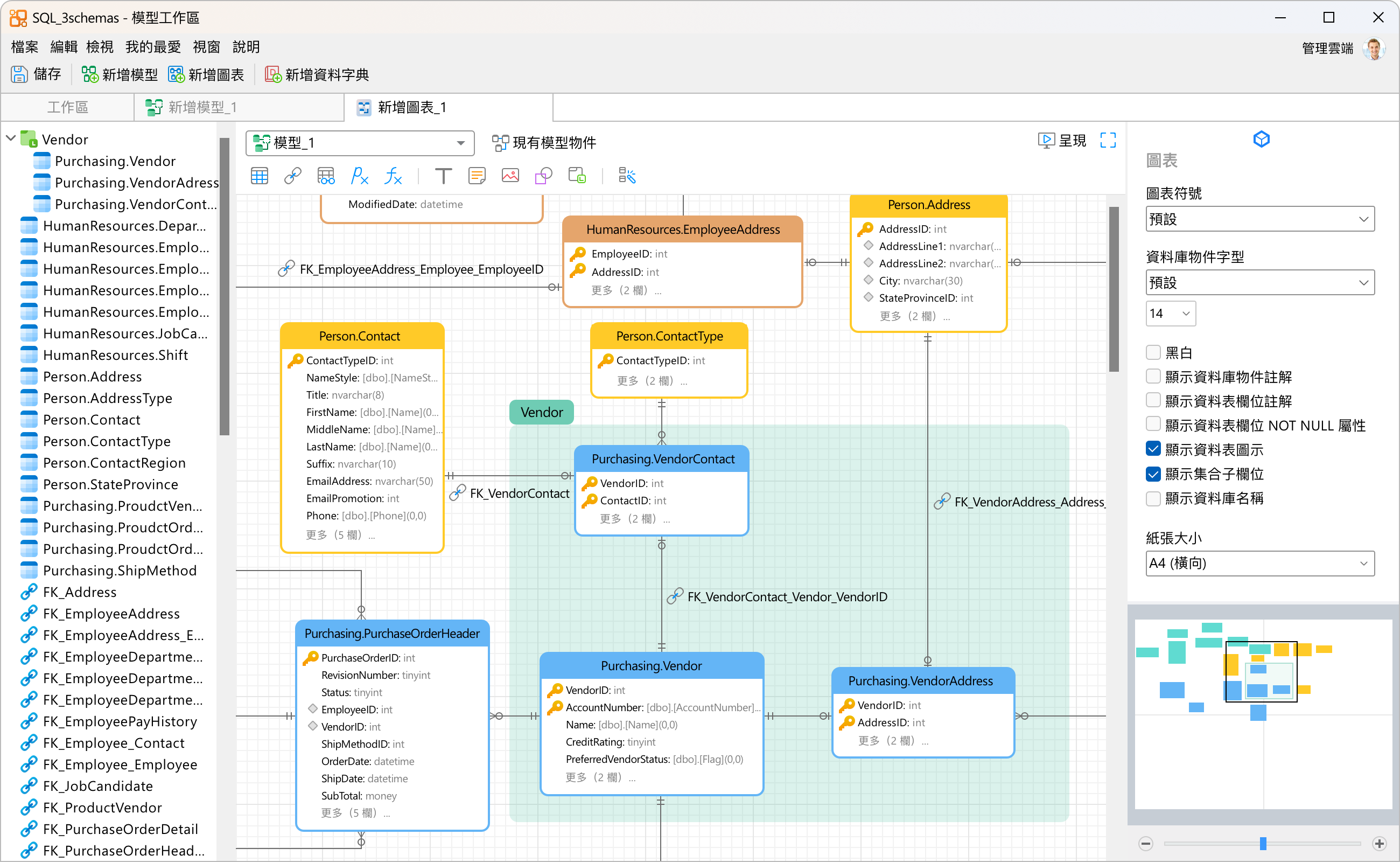This screenshot has height=862, width=1400.
Task: Open the 圖表符號 dropdown
Action: pyautogui.click(x=1260, y=219)
